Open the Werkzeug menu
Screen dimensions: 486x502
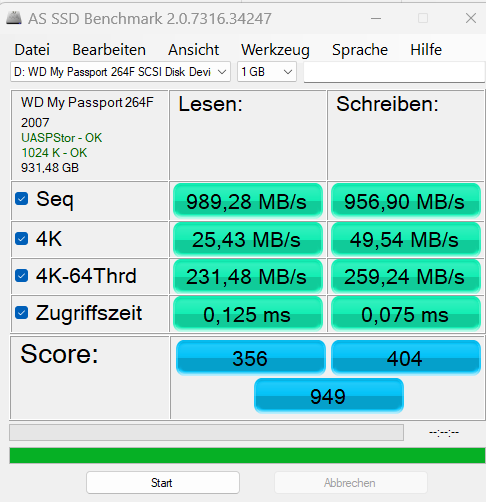tap(275, 50)
